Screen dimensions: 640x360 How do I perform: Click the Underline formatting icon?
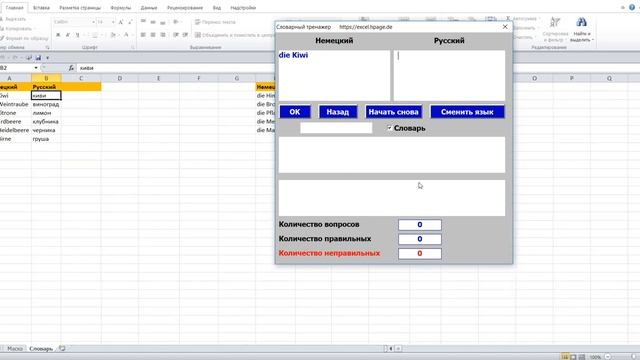(78, 35)
